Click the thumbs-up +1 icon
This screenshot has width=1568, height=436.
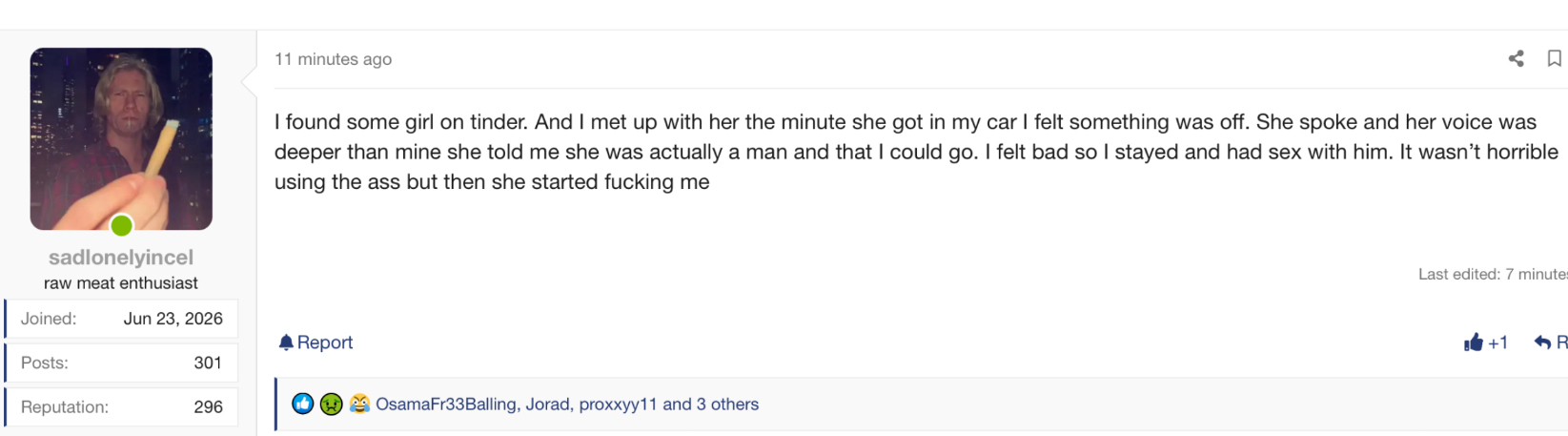[1474, 343]
